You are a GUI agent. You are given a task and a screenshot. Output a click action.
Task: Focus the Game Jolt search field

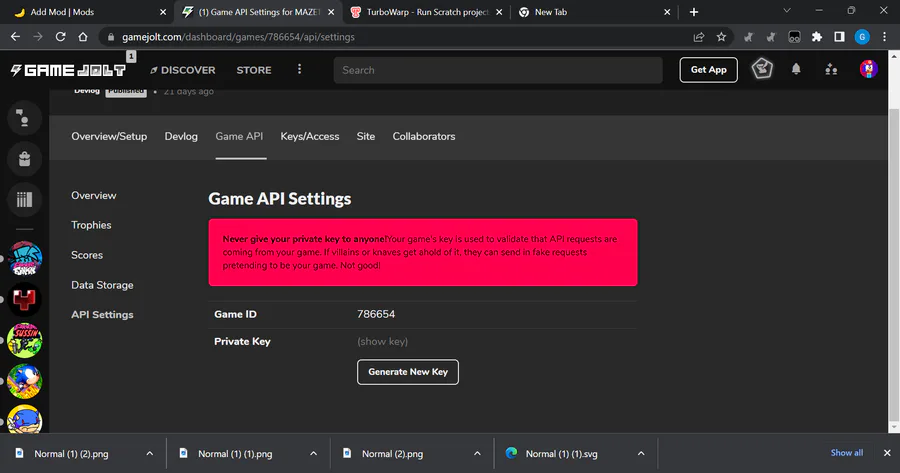pos(498,70)
